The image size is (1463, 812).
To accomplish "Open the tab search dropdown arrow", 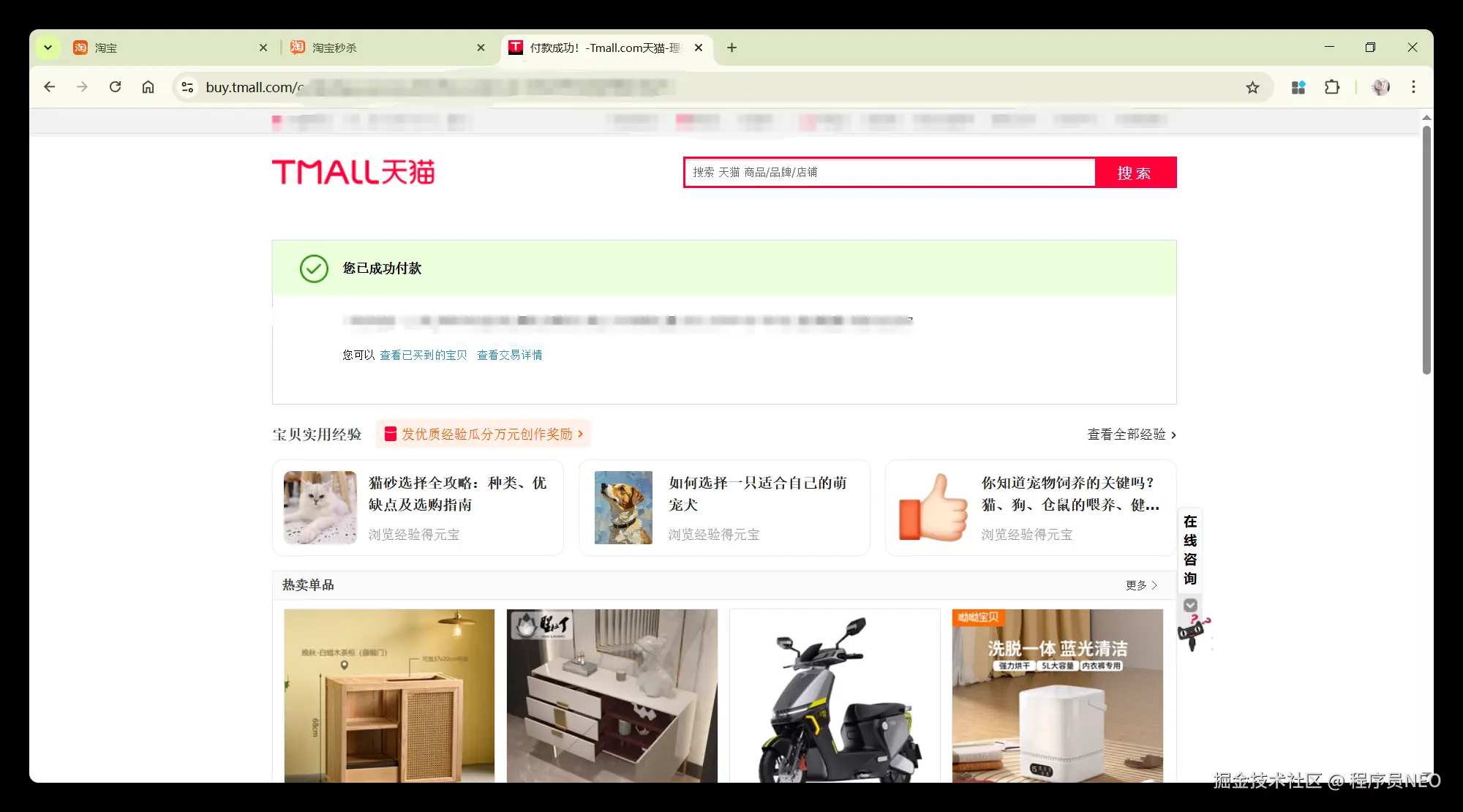I will click(x=48, y=48).
